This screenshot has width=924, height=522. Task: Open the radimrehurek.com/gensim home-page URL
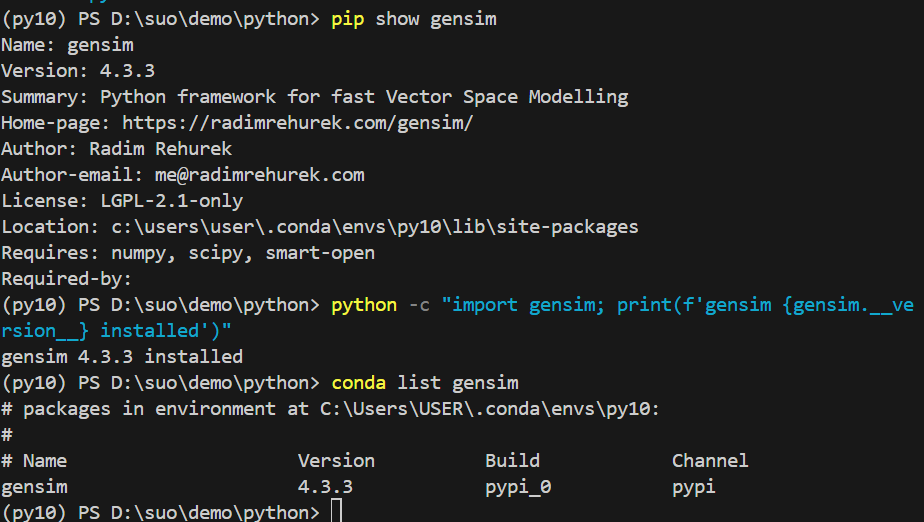pos(297,123)
